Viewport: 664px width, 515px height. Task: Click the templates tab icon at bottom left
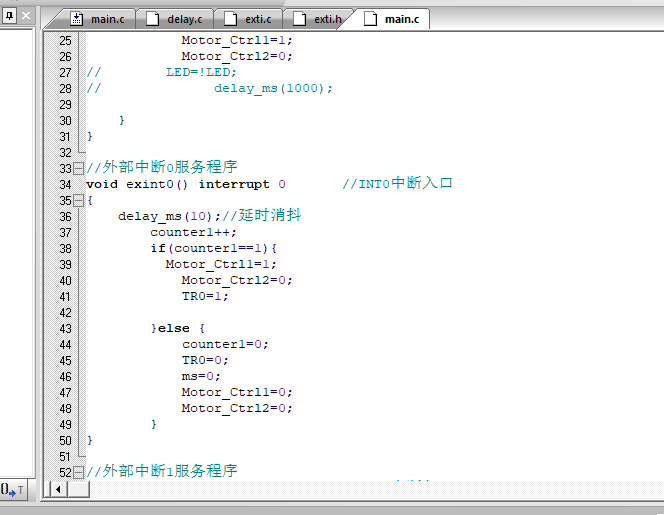(13, 490)
